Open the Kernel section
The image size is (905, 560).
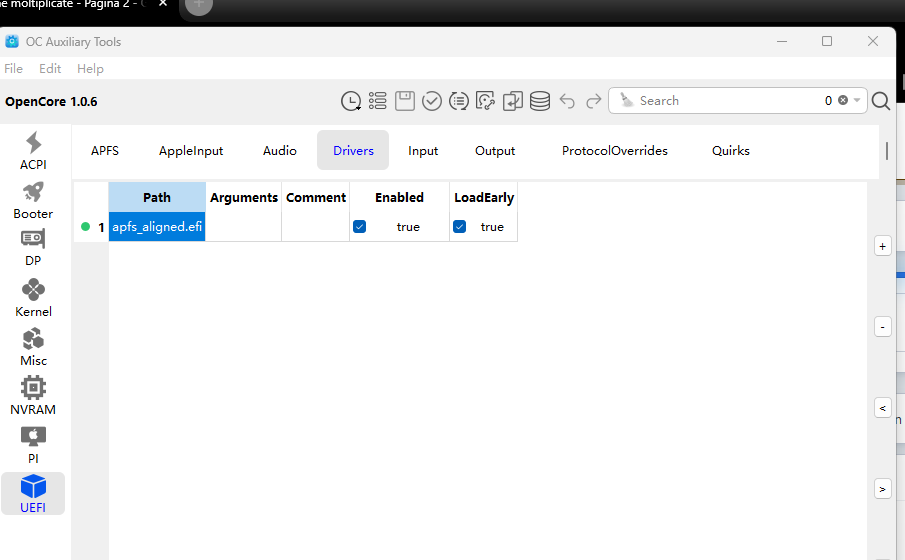point(33,298)
